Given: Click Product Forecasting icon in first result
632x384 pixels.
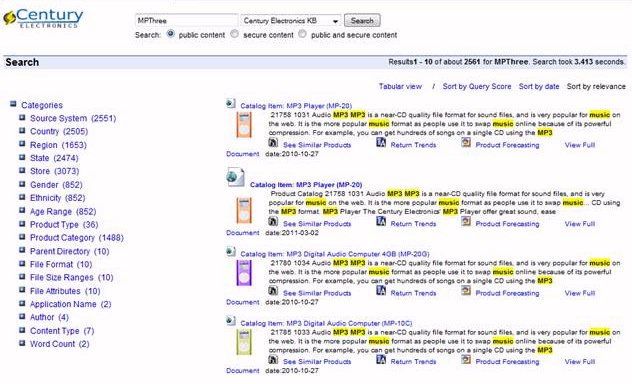Looking at the screenshot, I should (466, 142).
